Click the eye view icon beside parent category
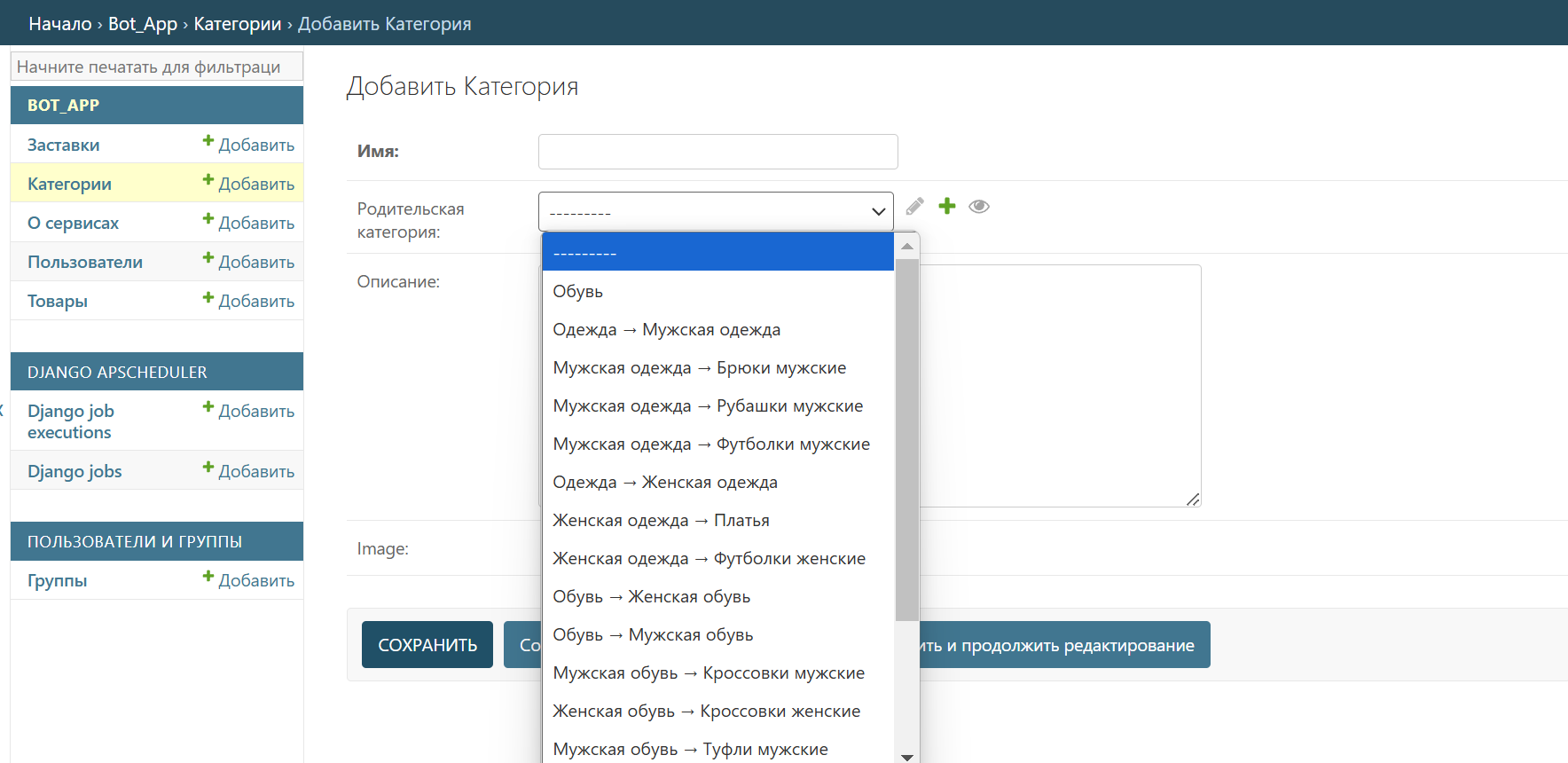Image resolution: width=1568 pixels, height=763 pixels. tap(979, 207)
